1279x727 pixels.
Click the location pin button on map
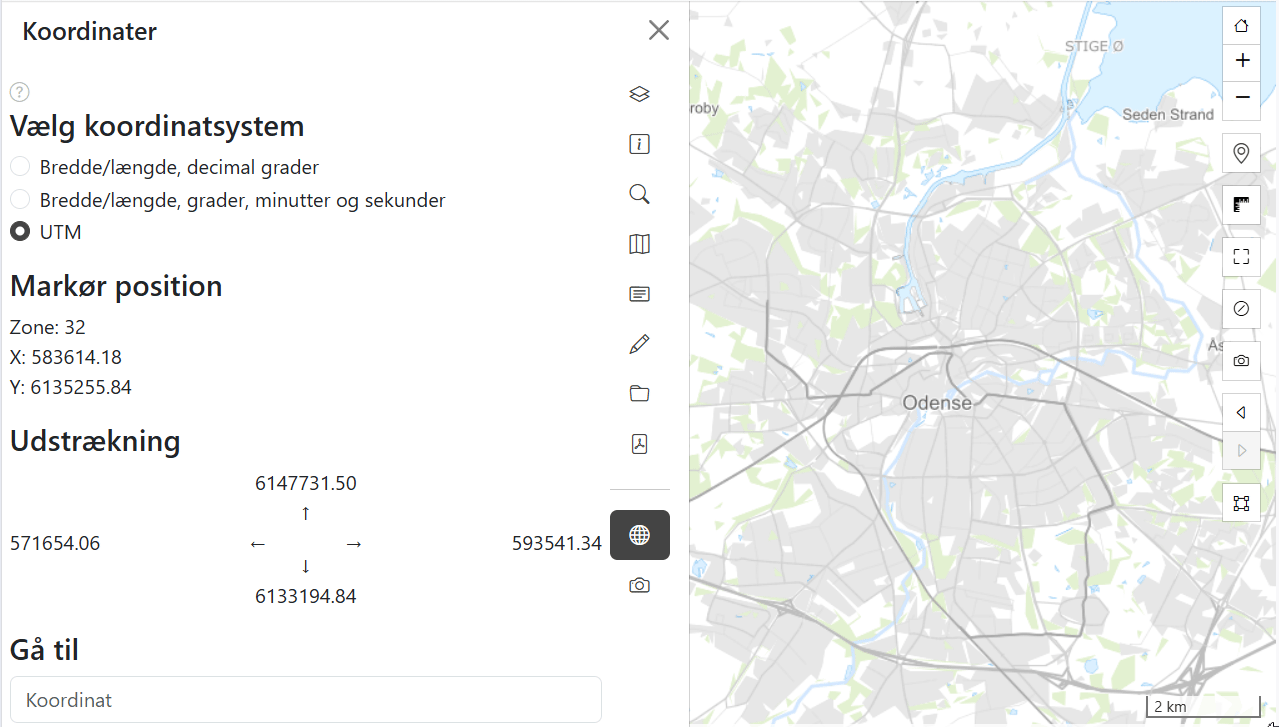click(x=1241, y=153)
